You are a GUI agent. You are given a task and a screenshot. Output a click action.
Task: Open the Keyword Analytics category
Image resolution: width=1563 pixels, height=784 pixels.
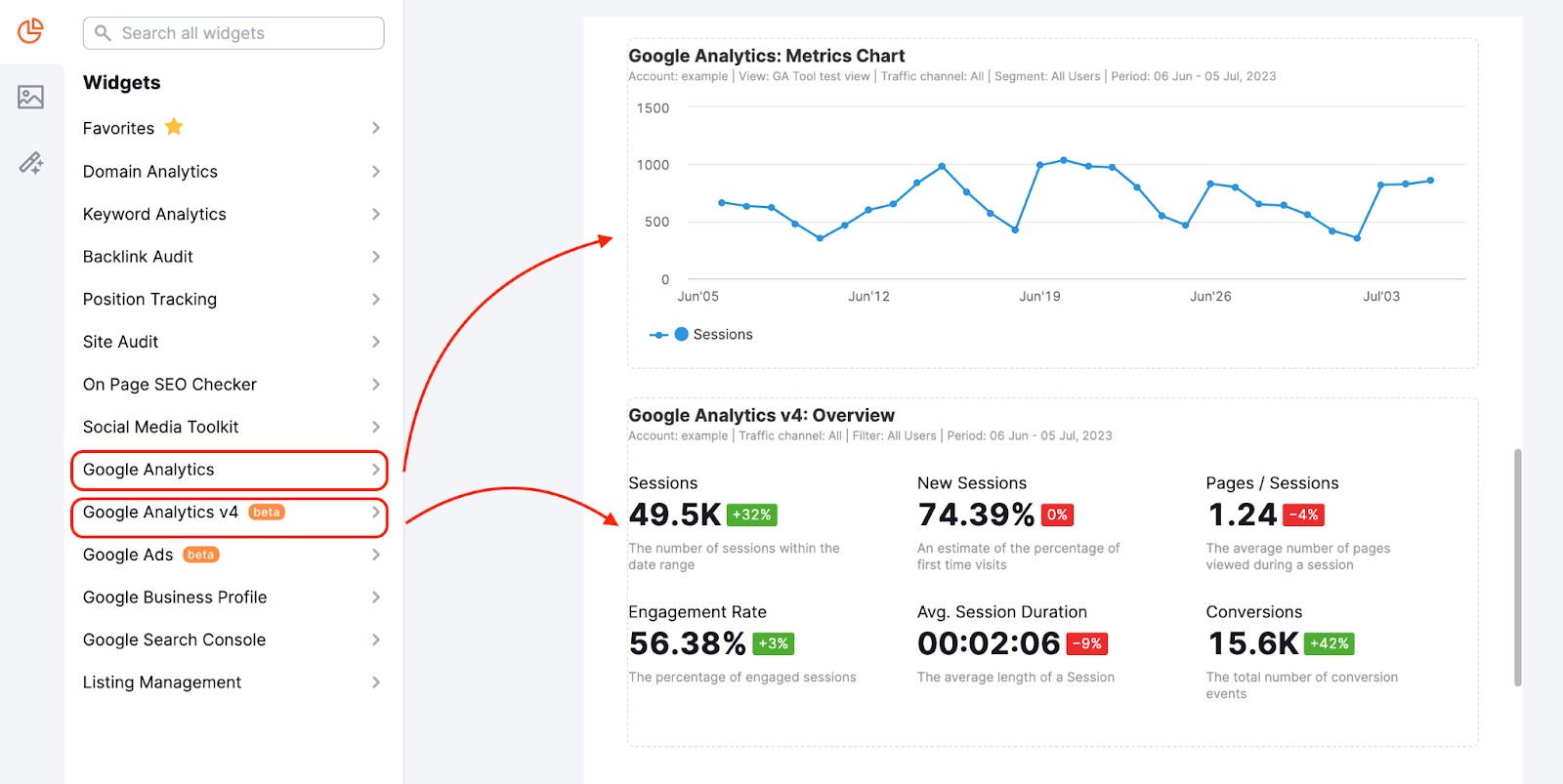(154, 214)
